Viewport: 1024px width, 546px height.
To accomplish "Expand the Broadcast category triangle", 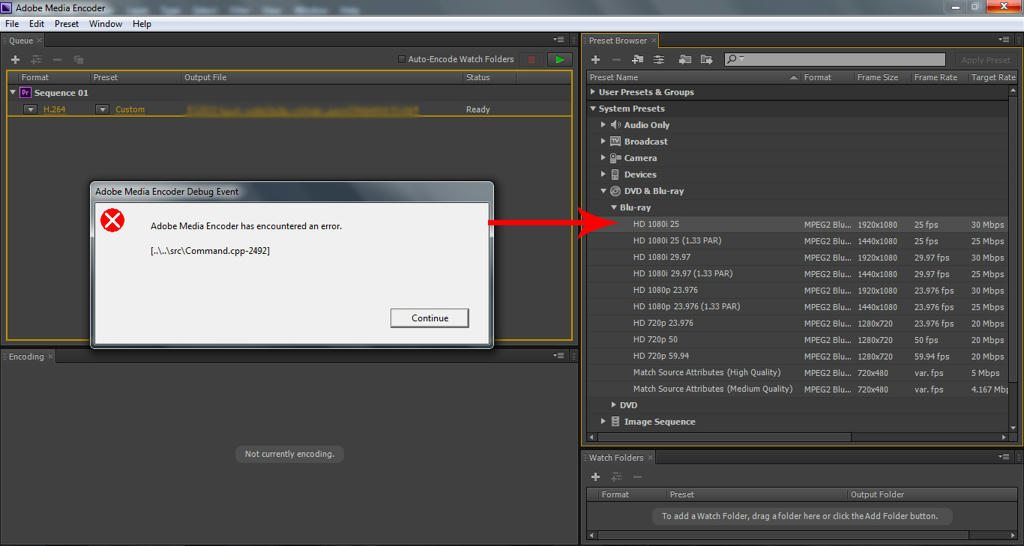I will pyautogui.click(x=603, y=141).
